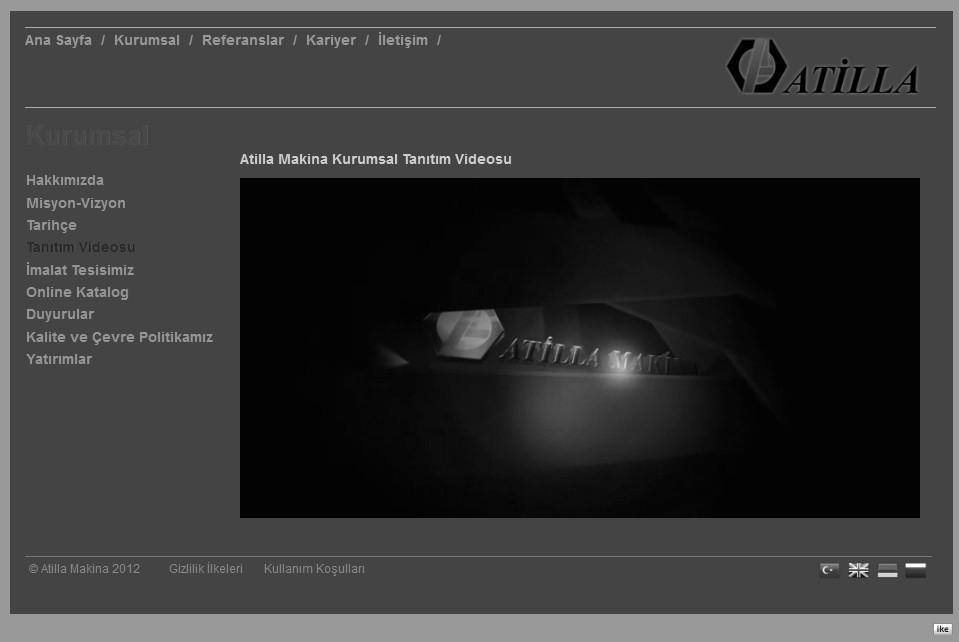
Task: Open Misyon-Vizyon sidebar link
Action: tap(76, 203)
